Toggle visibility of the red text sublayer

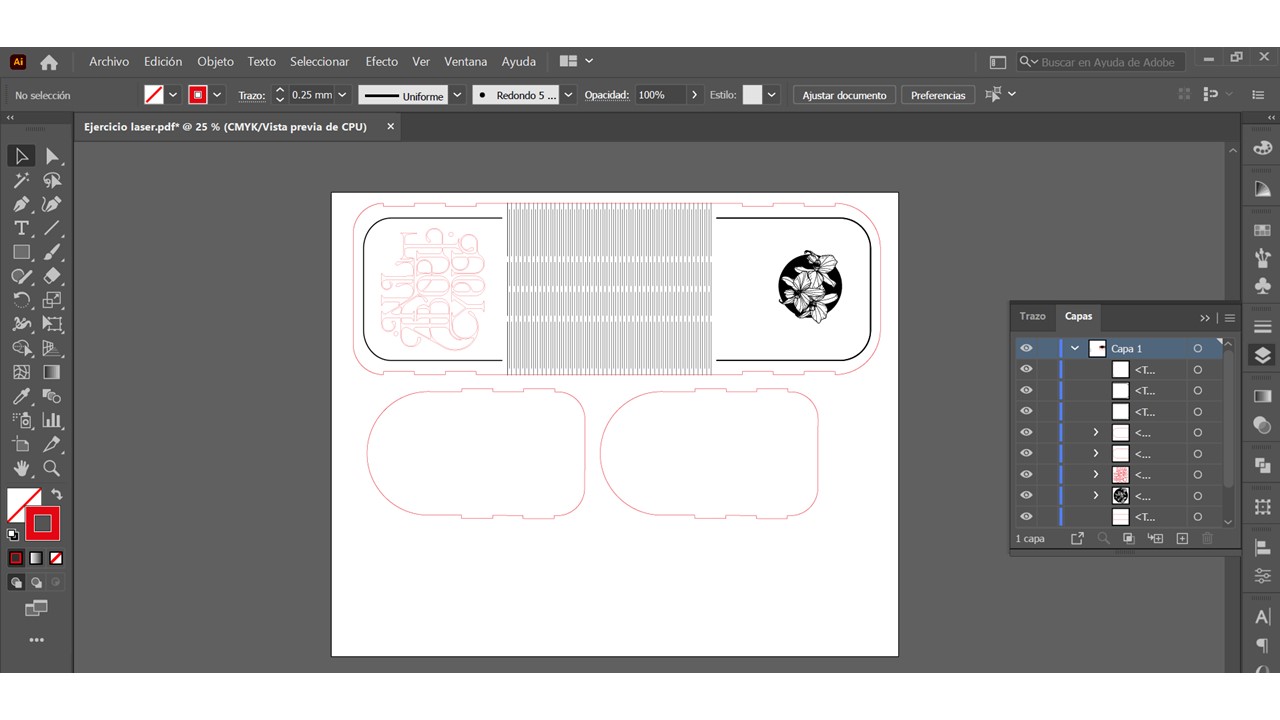1026,474
